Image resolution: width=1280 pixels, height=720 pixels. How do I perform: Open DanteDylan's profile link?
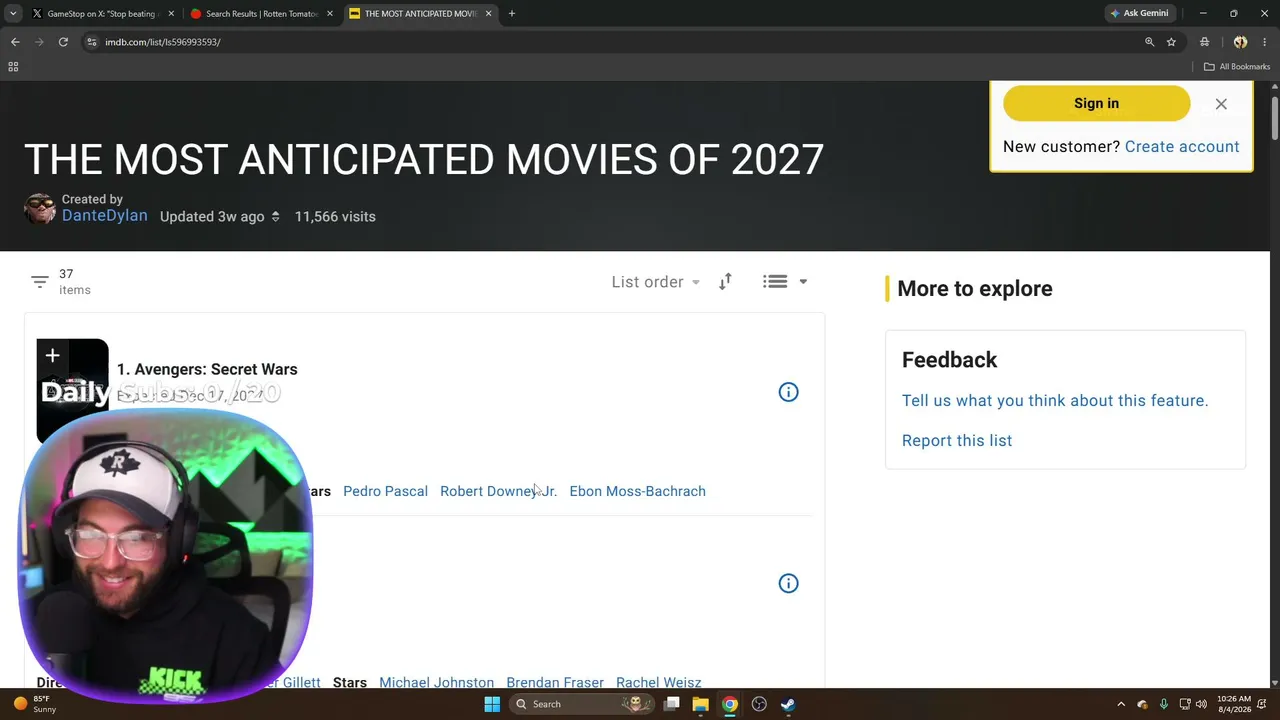[x=105, y=216]
